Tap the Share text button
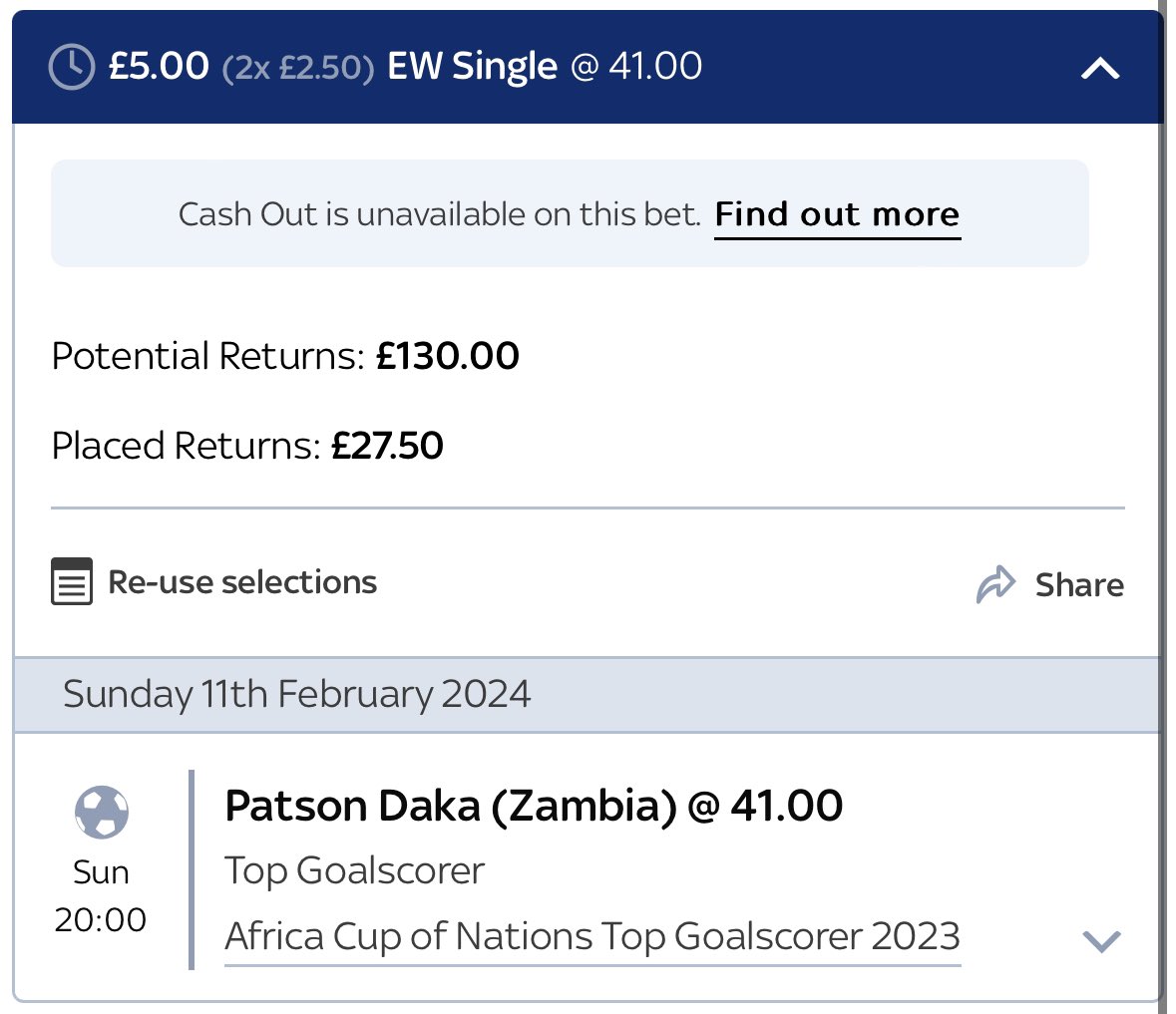1176x1014 pixels. point(1078,585)
